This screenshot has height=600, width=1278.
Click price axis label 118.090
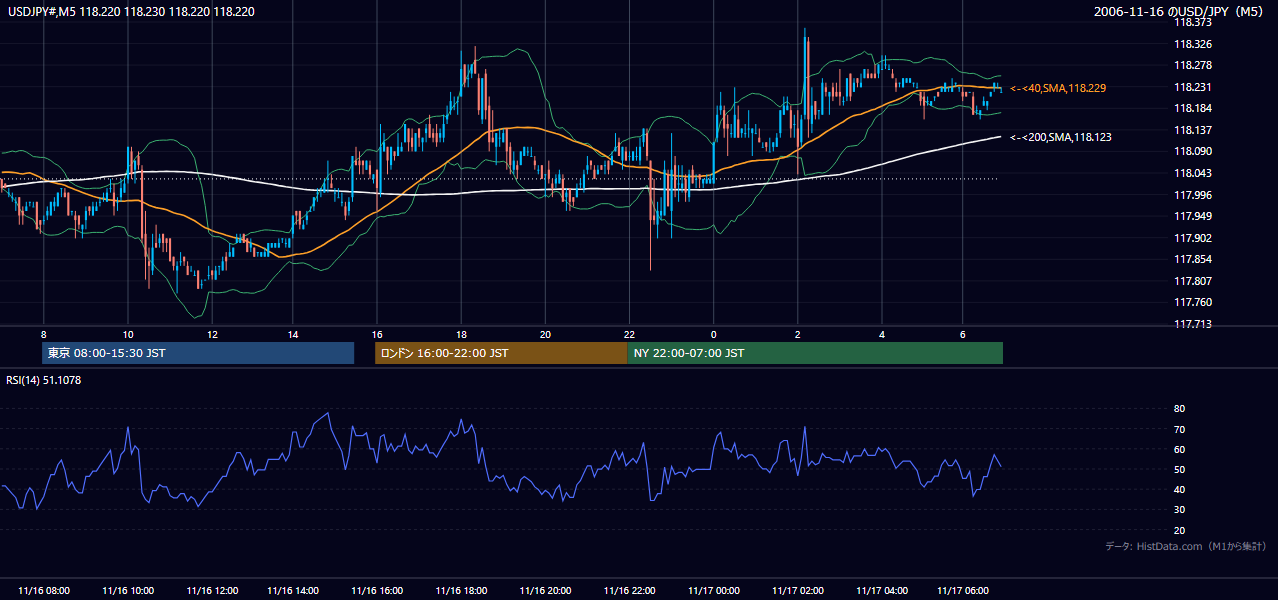click(x=1192, y=152)
